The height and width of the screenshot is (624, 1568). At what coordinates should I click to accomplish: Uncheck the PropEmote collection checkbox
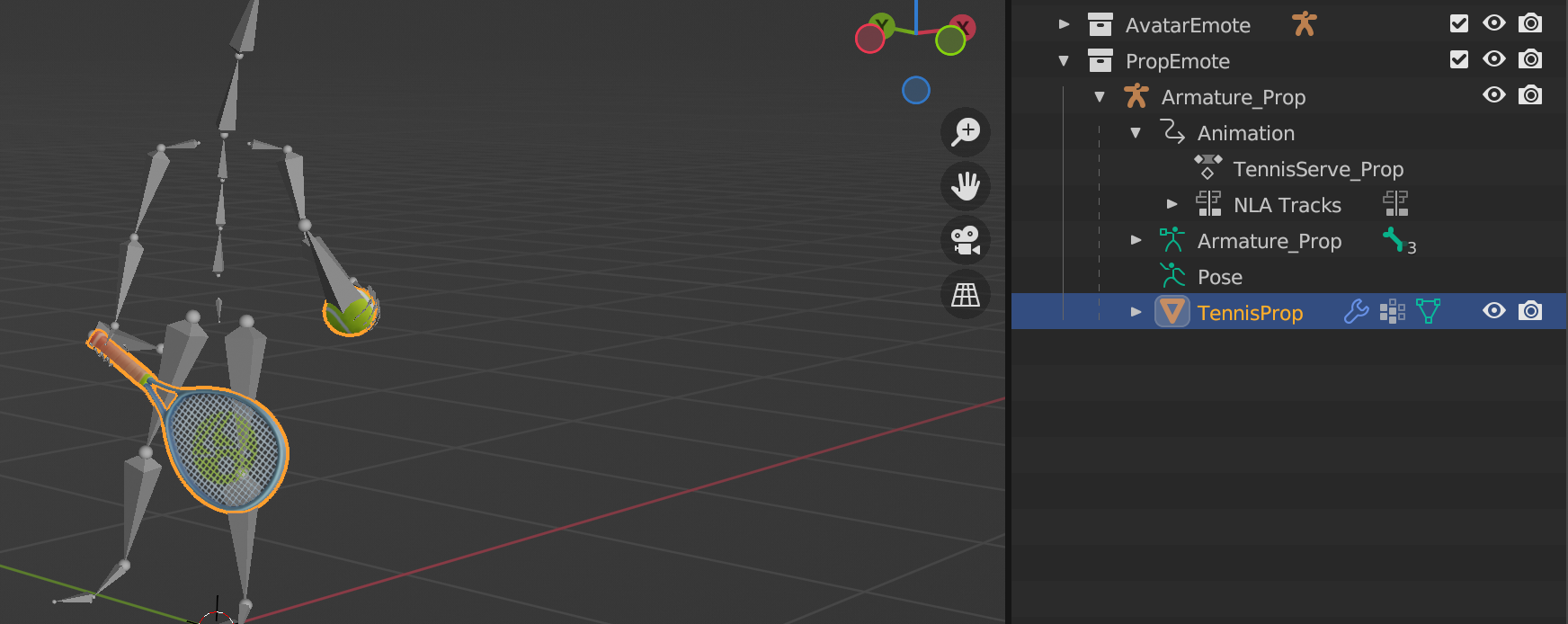pos(1459,59)
